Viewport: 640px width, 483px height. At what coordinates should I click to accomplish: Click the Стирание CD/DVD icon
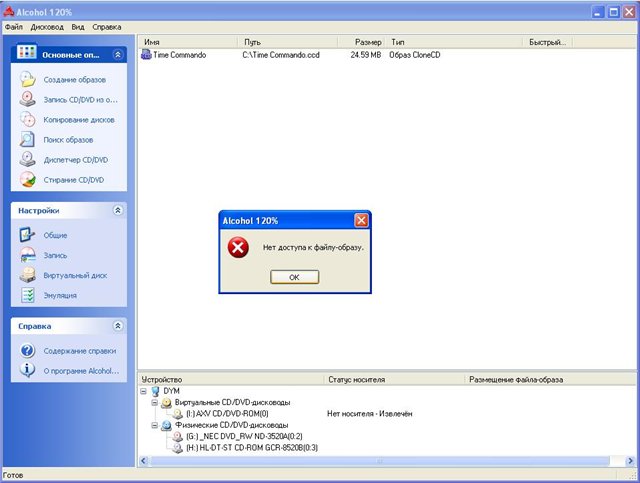click(x=28, y=179)
